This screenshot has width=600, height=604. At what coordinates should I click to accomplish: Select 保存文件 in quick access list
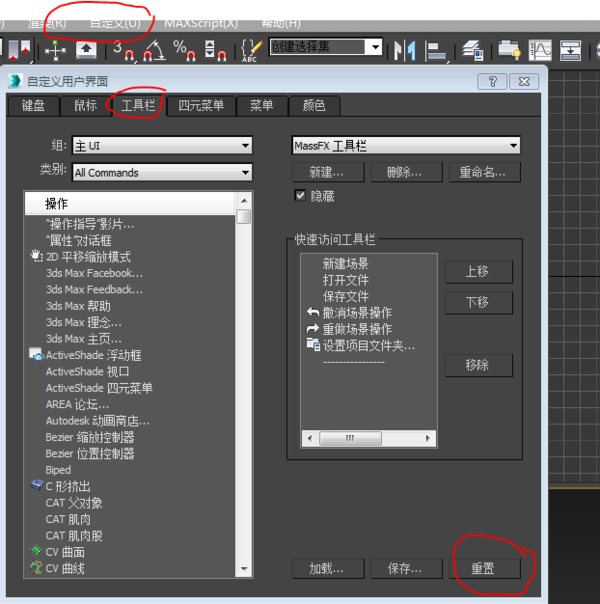click(345, 296)
